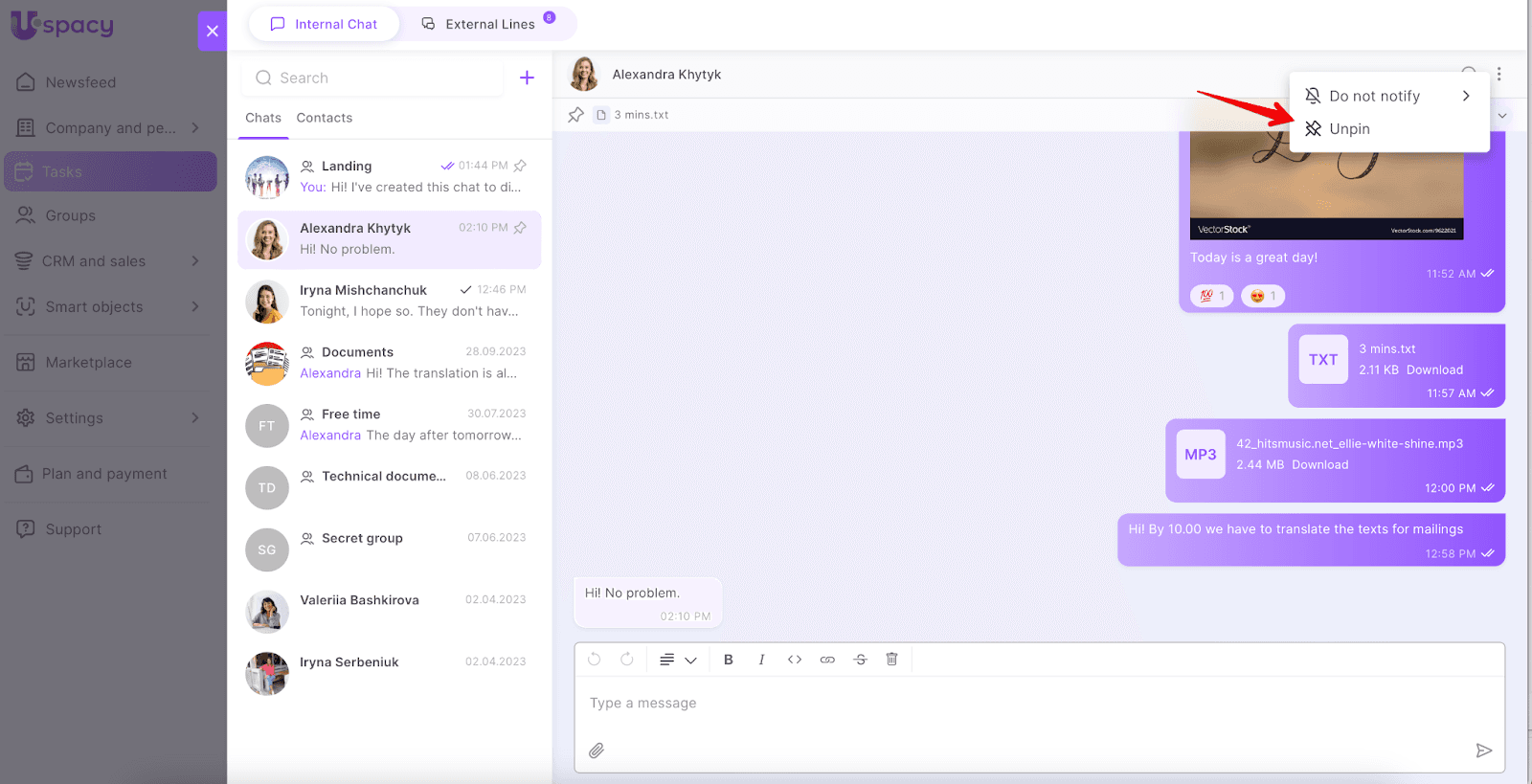Expand CRM and sales menu

click(x=195, y=261)
